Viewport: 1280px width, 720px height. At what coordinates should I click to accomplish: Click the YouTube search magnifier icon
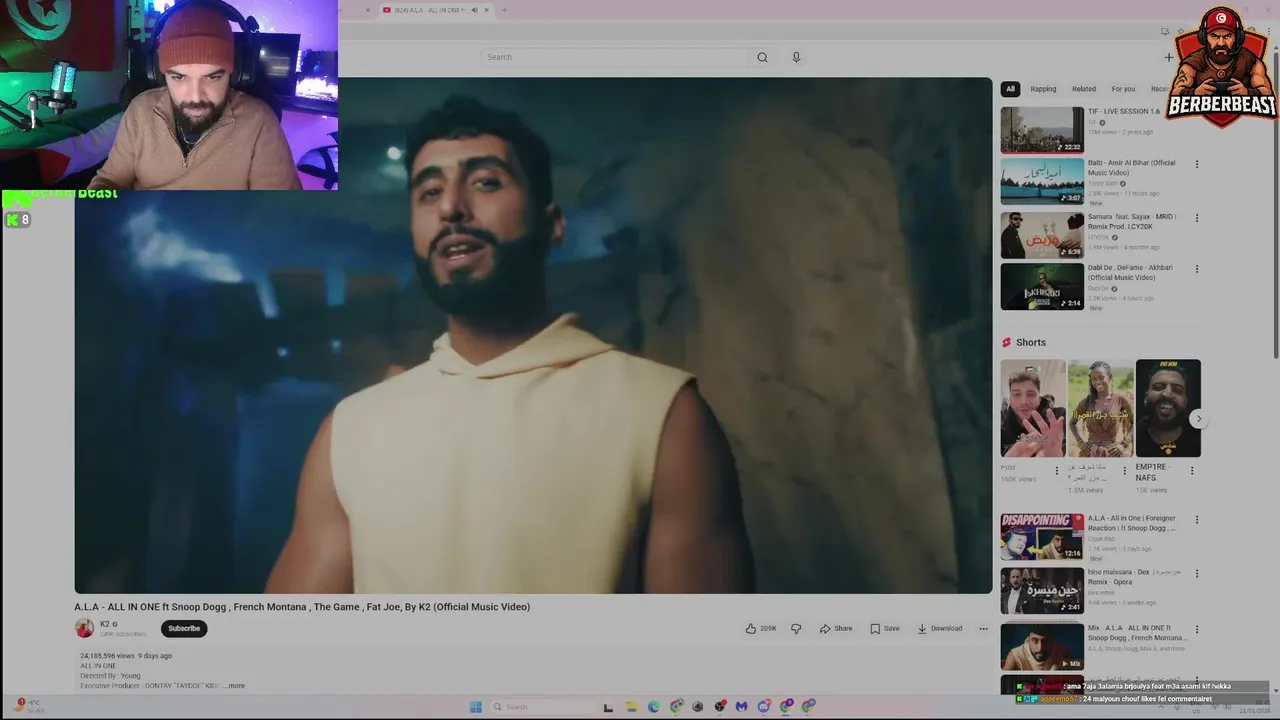762,57
